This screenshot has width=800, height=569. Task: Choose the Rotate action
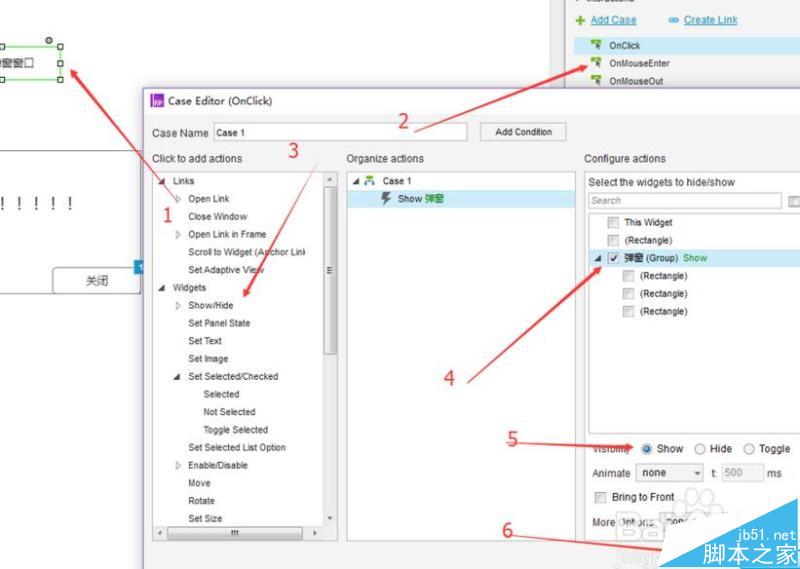[x=201, y=501]
